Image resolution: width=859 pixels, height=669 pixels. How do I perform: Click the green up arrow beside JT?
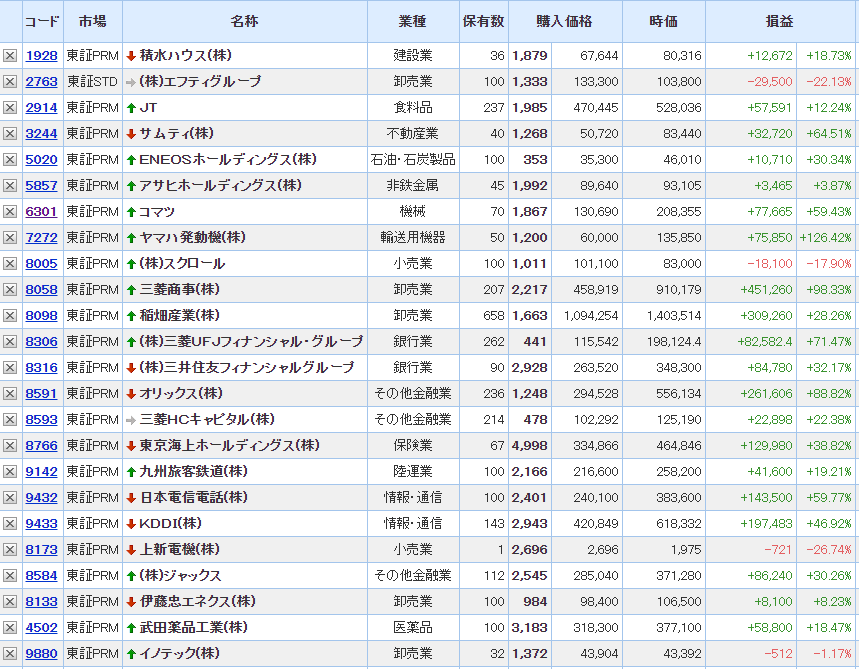131,108
